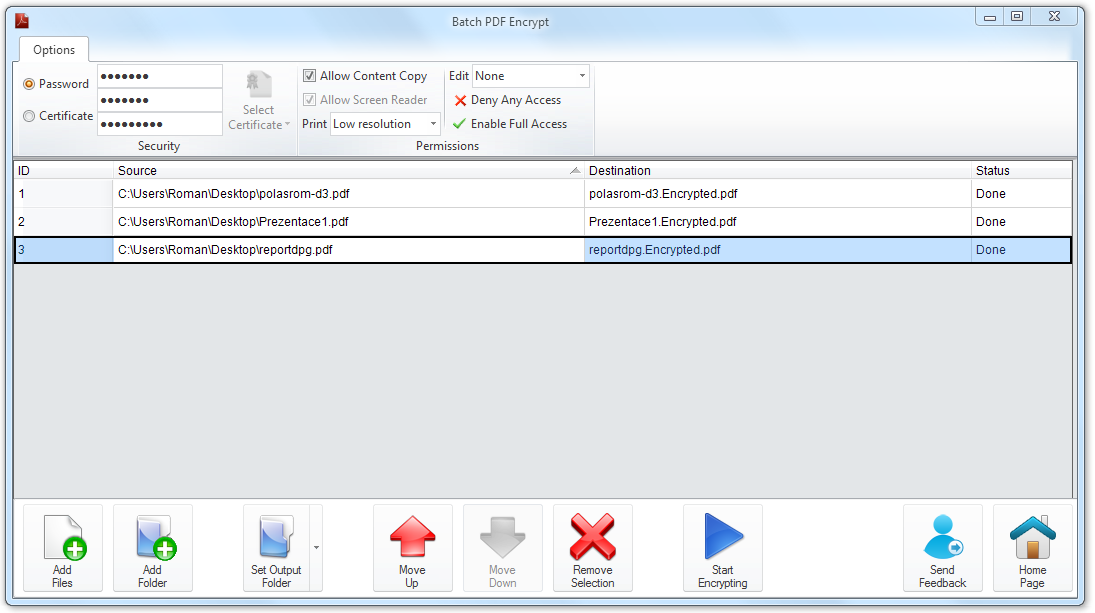Open Set Output Folder
1095x613 pixels.
tap(277, 548)
